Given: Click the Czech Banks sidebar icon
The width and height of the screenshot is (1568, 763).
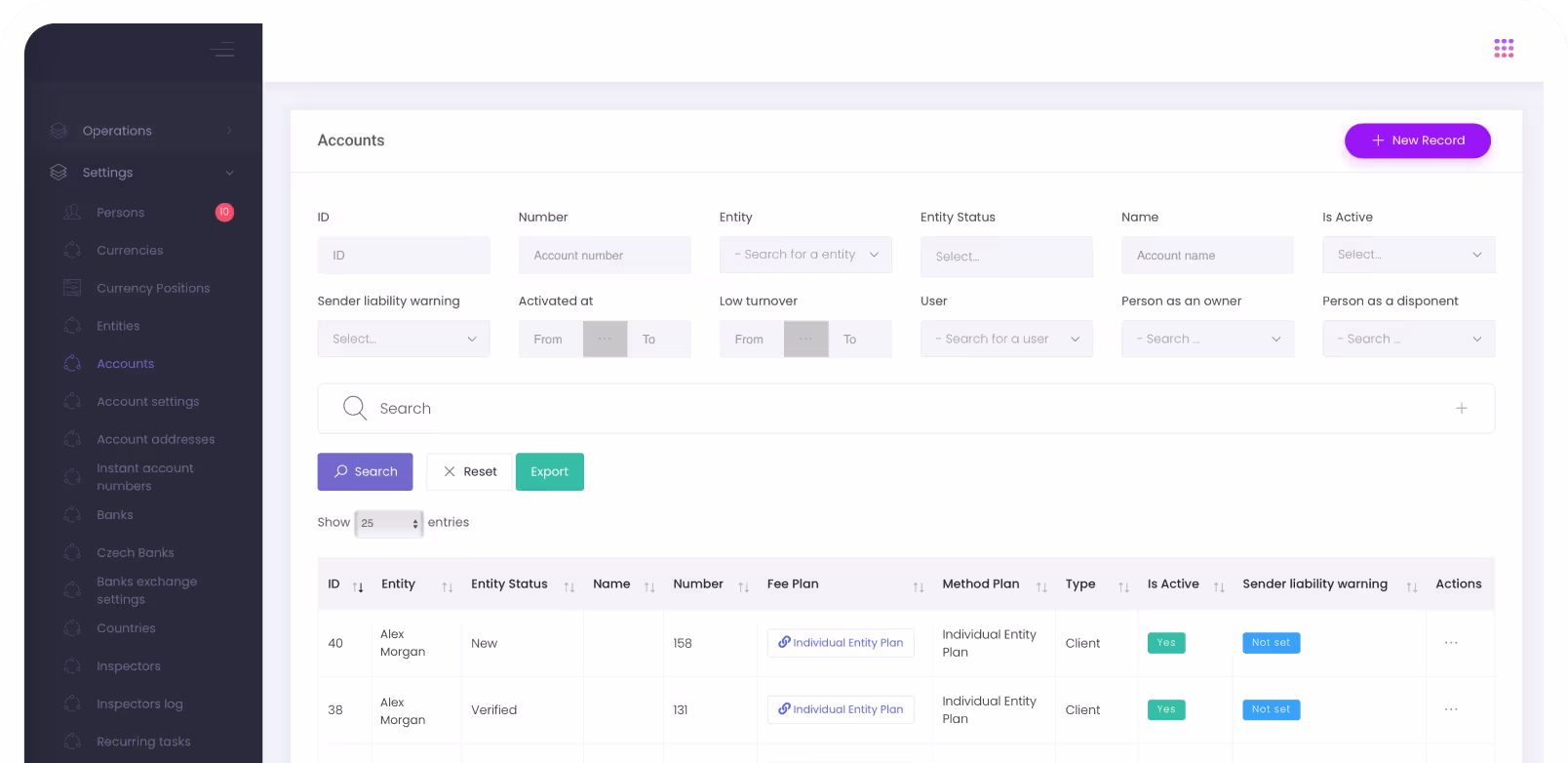Looking at the screenshot, I should [72, 553].
